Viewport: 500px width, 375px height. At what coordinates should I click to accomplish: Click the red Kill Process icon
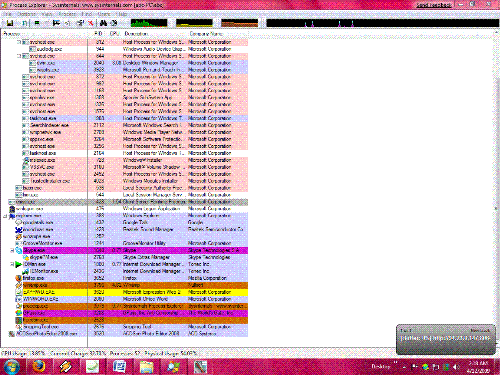point(91,23)
